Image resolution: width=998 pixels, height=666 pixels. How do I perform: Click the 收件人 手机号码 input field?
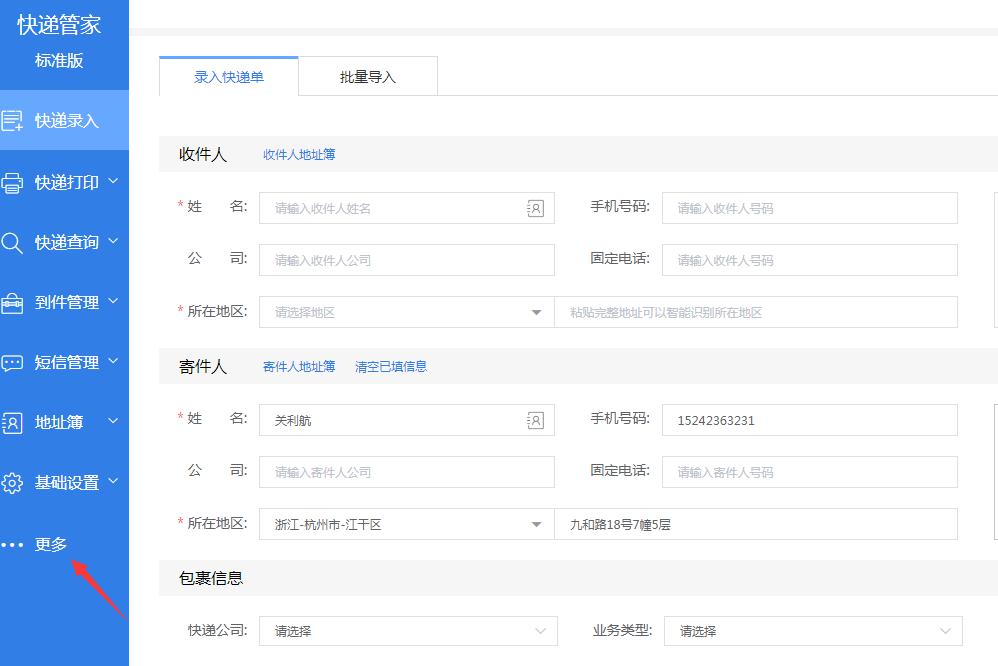[x=809, y=208]
